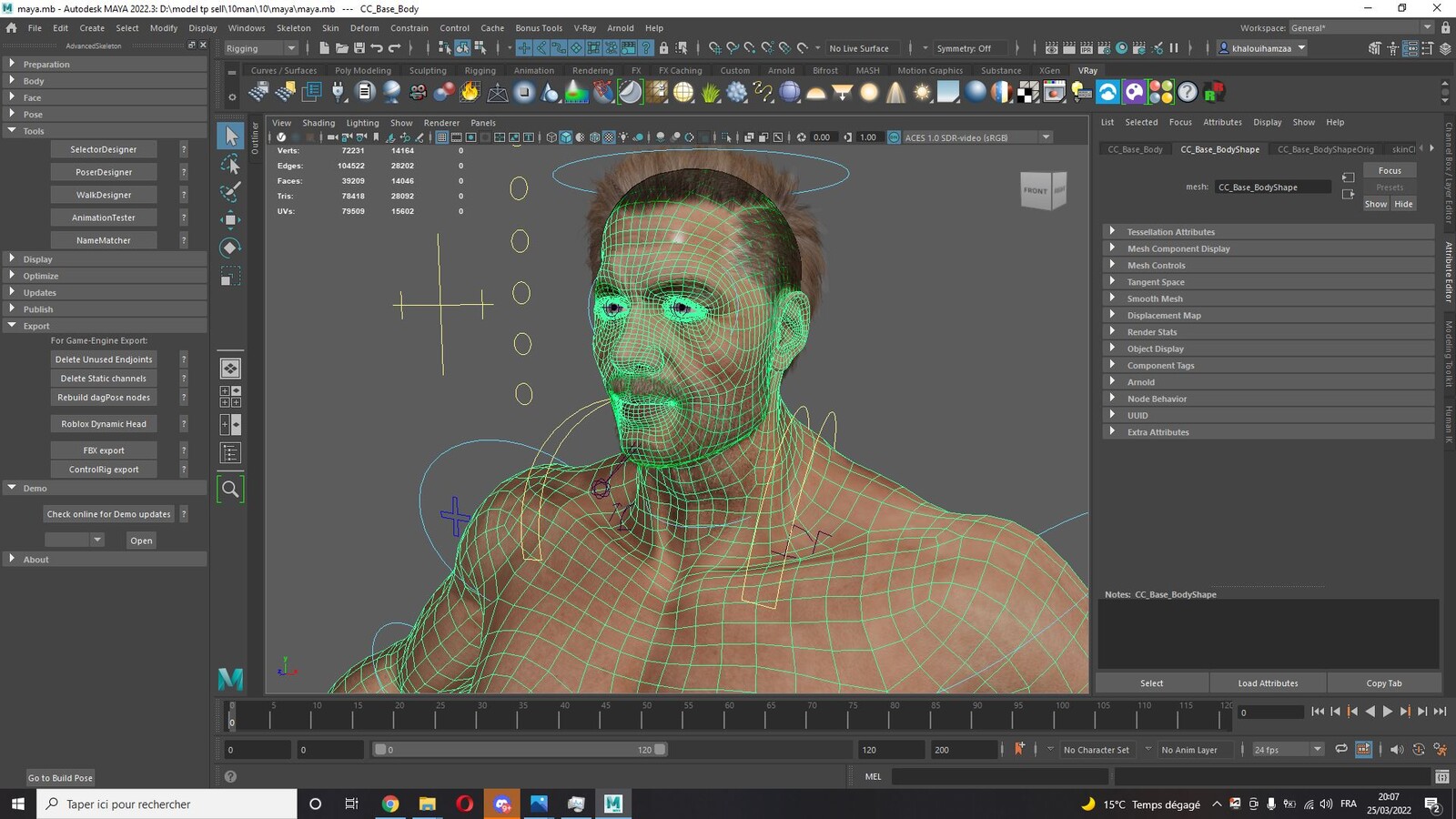This screenshot has width=1456, height=819.
Task: Toggle use all lights bulb in viewport toolbar
Action: click(624, 137)
